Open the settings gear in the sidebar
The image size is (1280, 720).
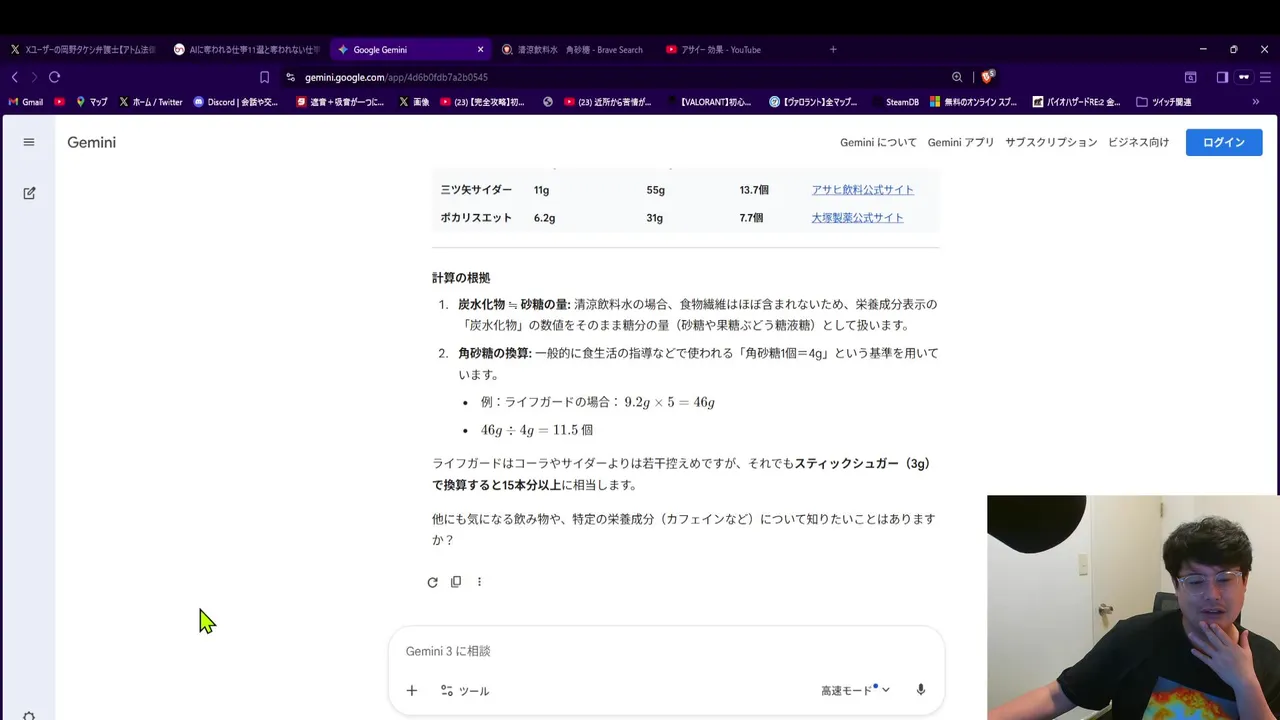pyautogui.click(x=29, y=715)
